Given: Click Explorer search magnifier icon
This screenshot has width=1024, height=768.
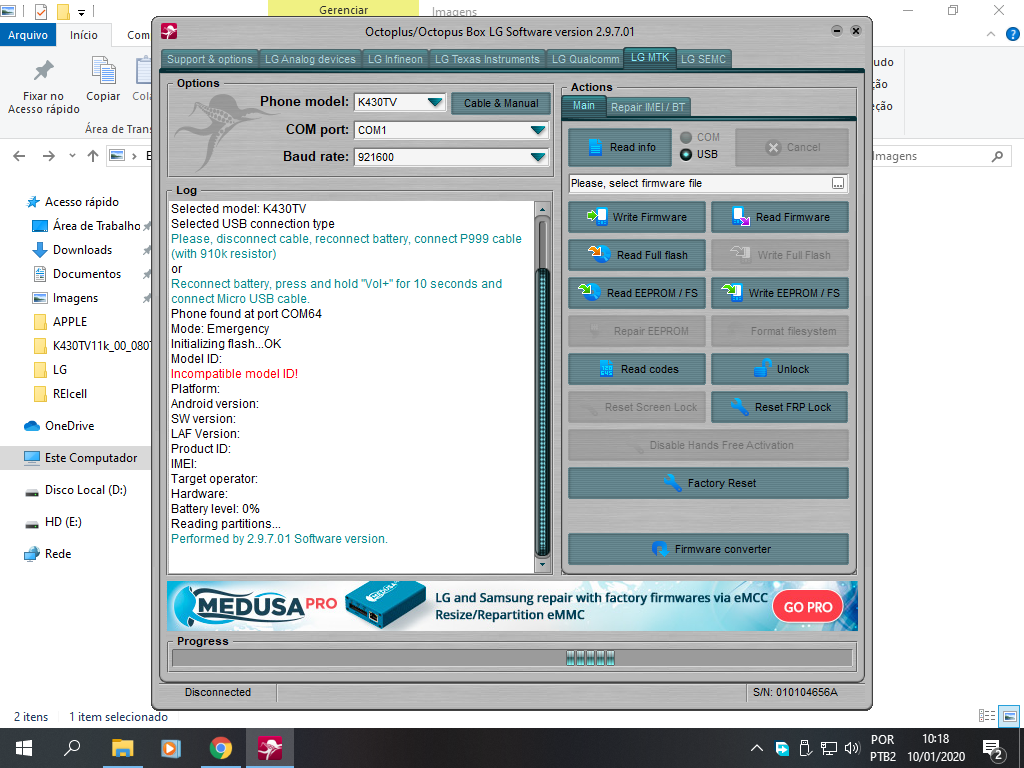Looking at the screenshot, I should pyautogui.click(x=997, y=156).
